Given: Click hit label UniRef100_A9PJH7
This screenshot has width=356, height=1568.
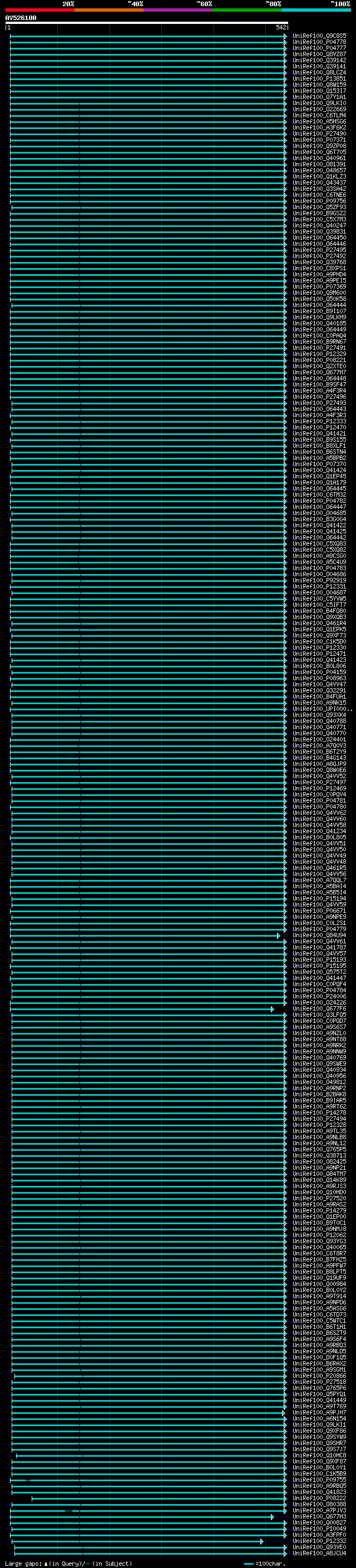Looking at the screenshot, I should pyautogui.click(x=319, y=1412).
